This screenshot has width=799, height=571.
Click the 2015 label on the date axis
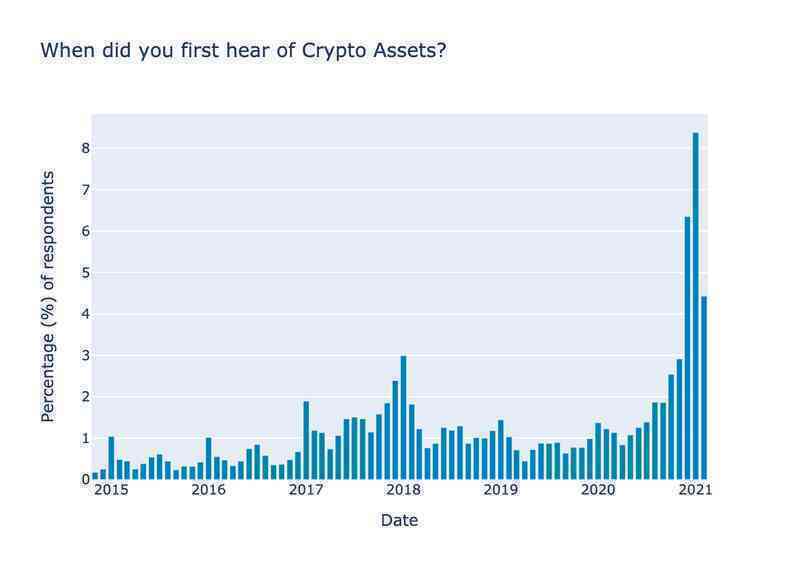point(112,490)
